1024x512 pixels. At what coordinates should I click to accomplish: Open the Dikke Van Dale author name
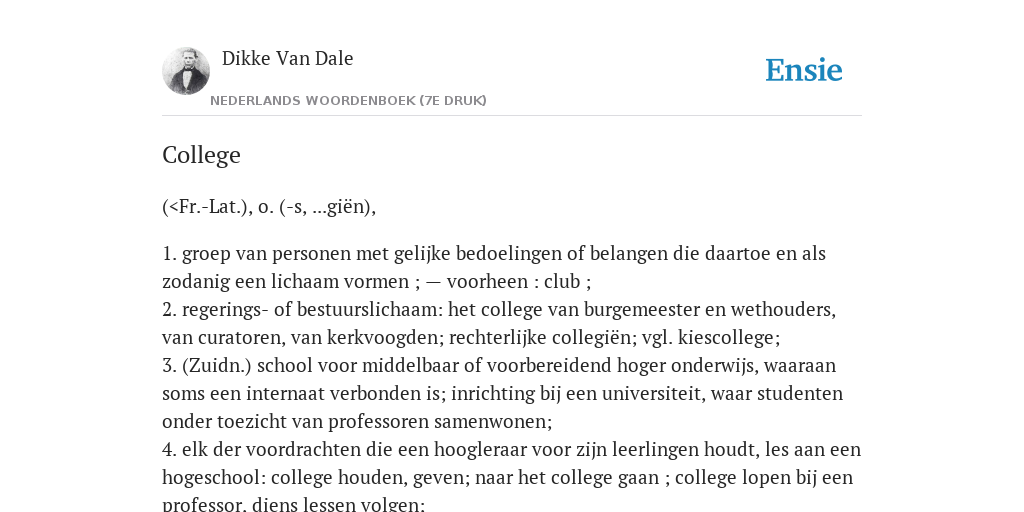click(x=287, y=58)
